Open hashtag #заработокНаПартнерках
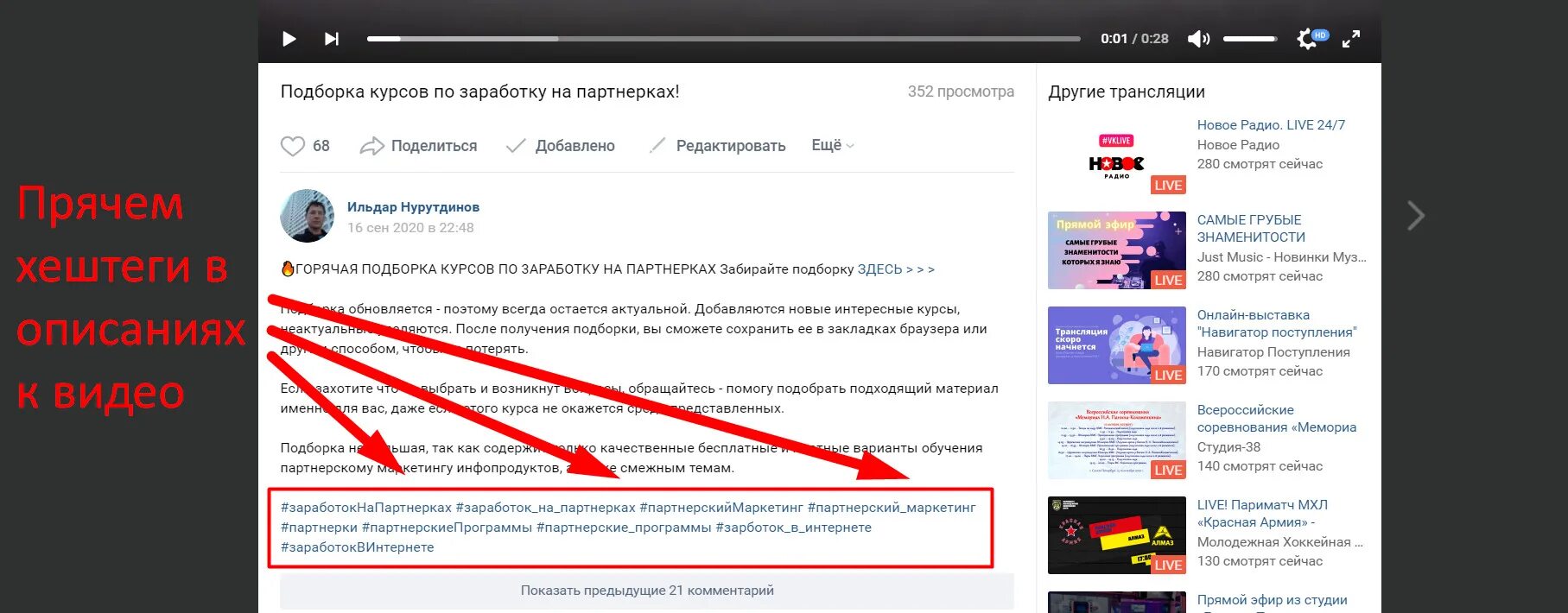Viewport: 1568px width, 613px height. pyautogui.click(x=366, y=508)
